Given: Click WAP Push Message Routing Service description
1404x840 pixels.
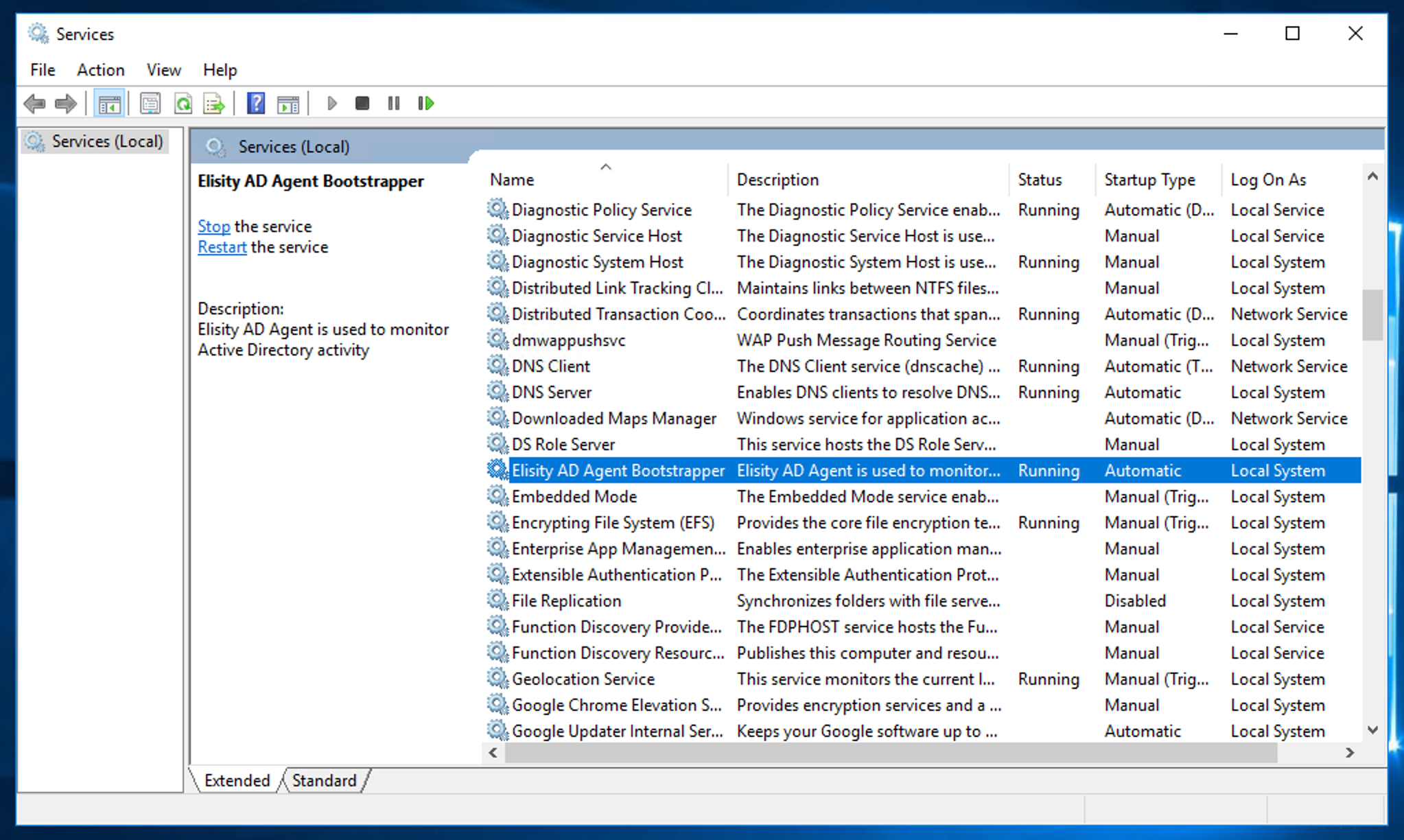Looking at the screenshot, I should pyautogui.click(x=866, y=340).
